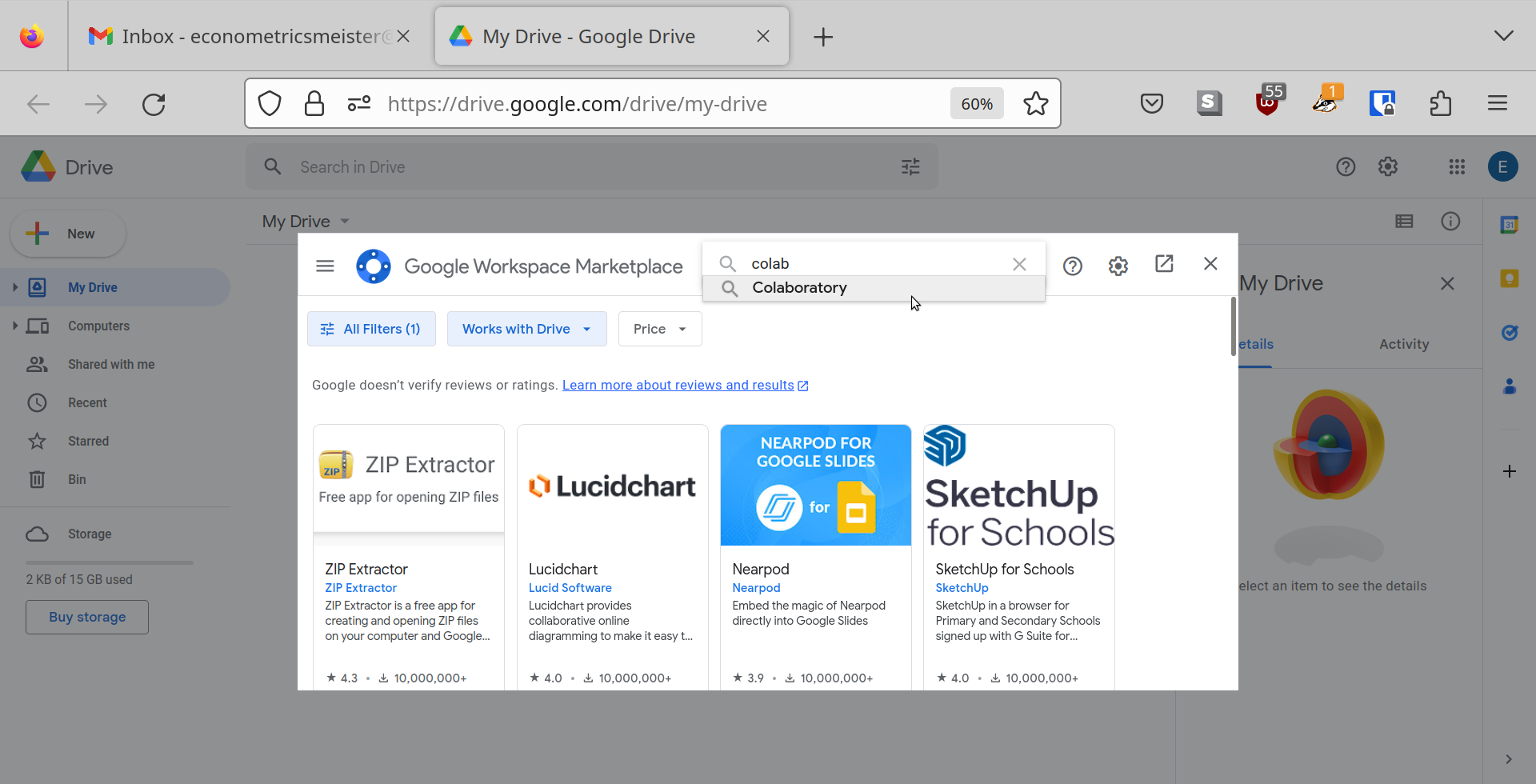Click the Lucid Software developer link

(570, 588)
